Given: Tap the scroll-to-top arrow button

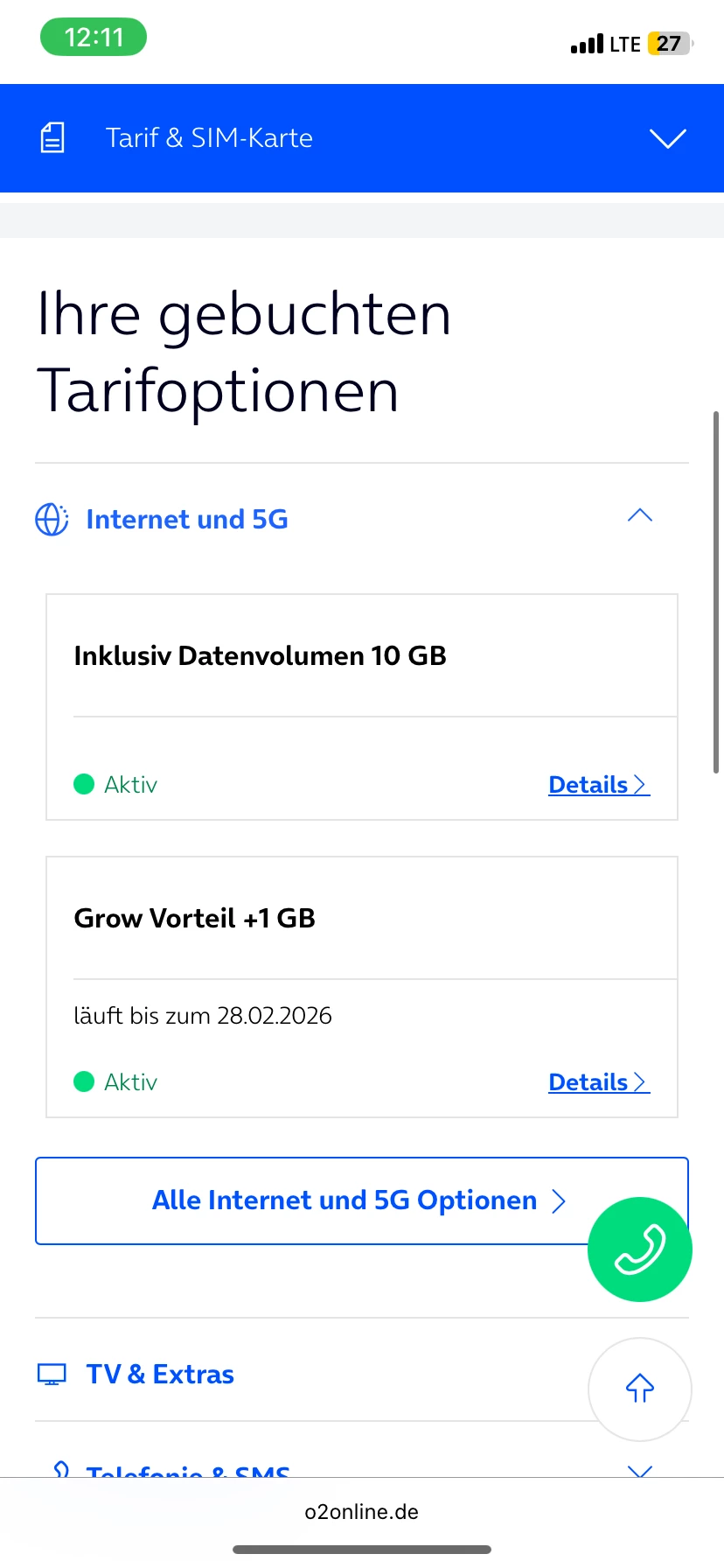Looking at the screenshot, I should [x=639, y=1389].
